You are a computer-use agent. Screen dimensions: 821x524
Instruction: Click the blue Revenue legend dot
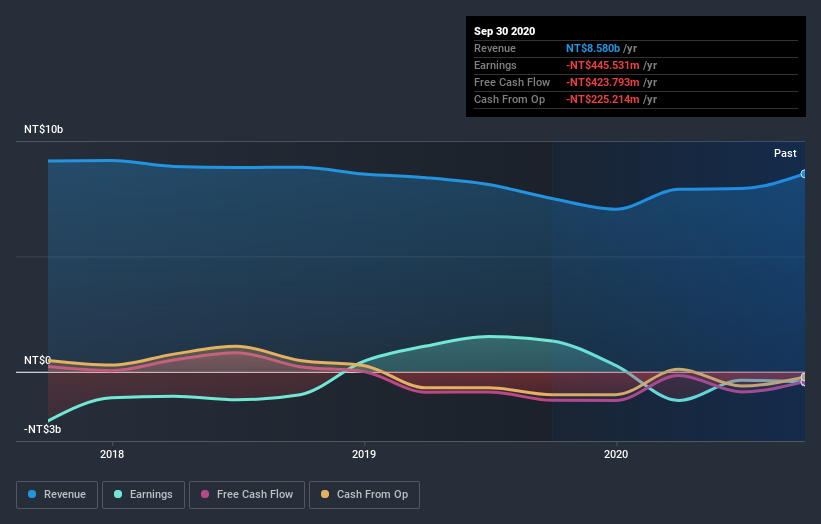[32, 494]
